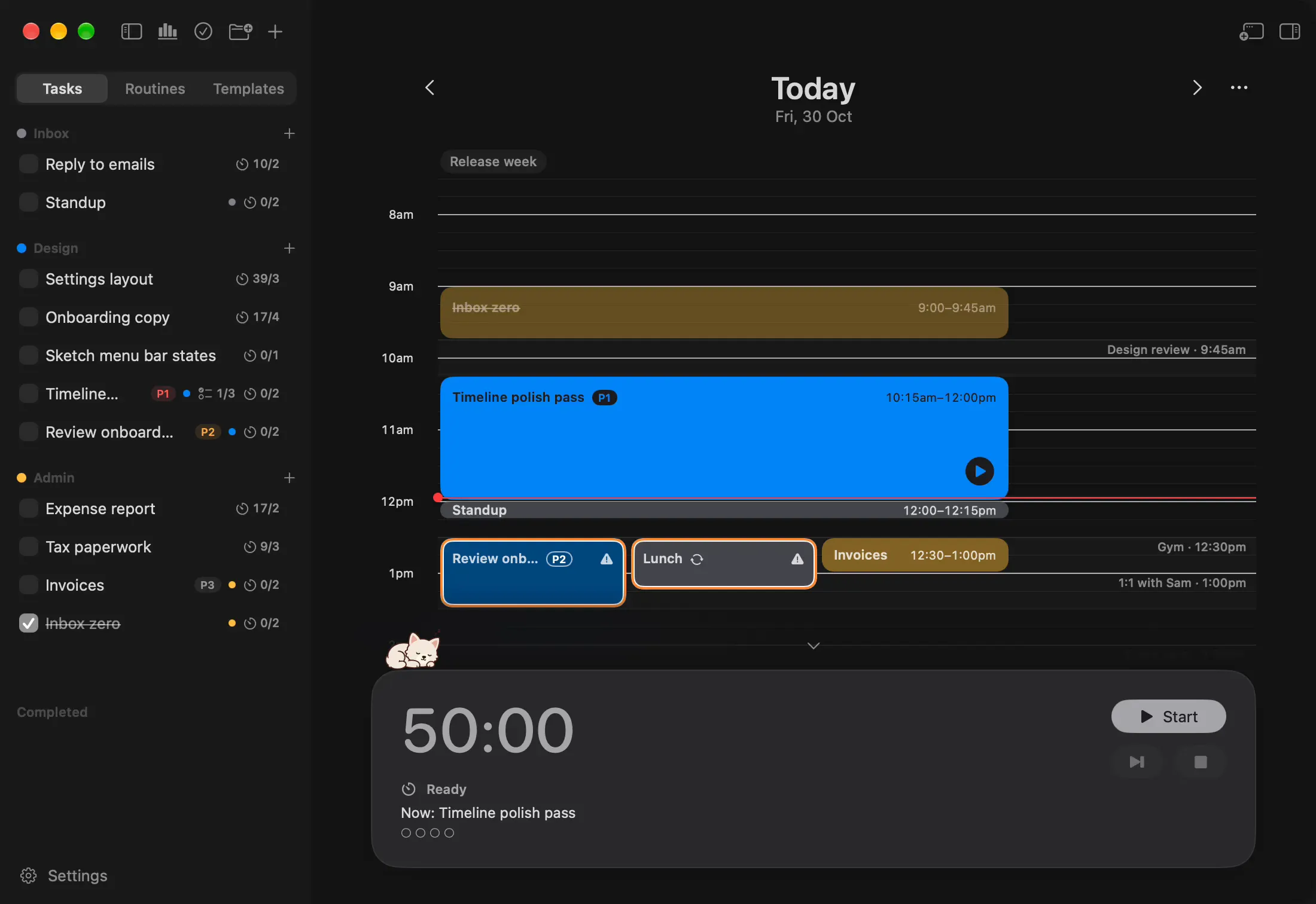Click the Release week all-day tag
1316x904 pixels.
coord(493,161)
